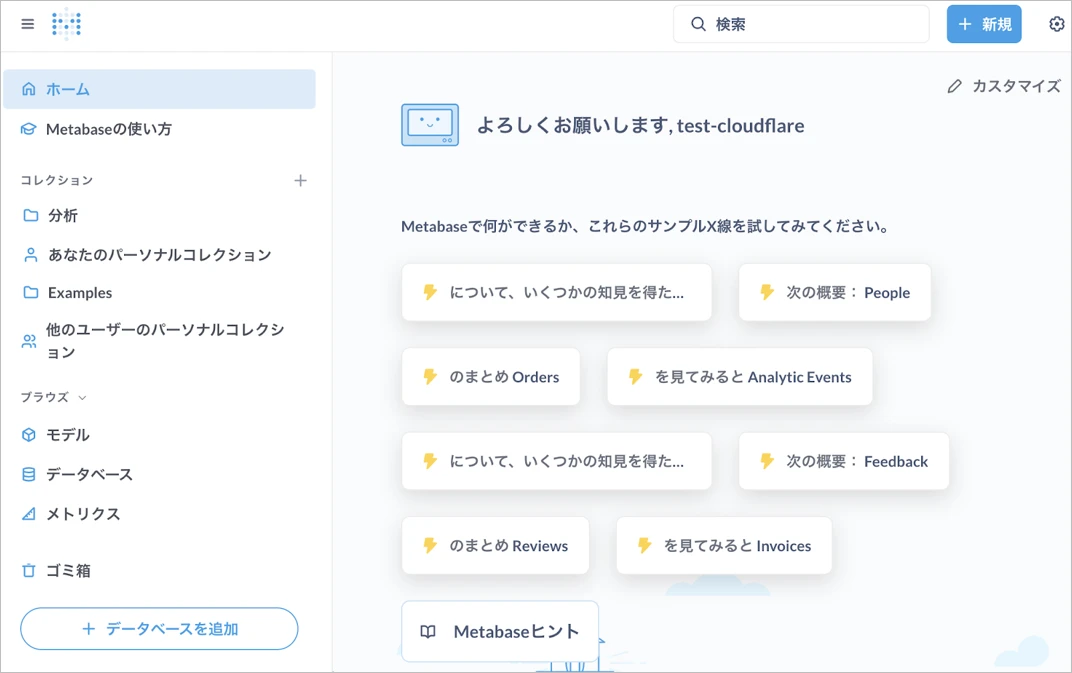Click the metrics icon for メトリクス
The height and width of the screenshot is (673, 1072).
29,514
